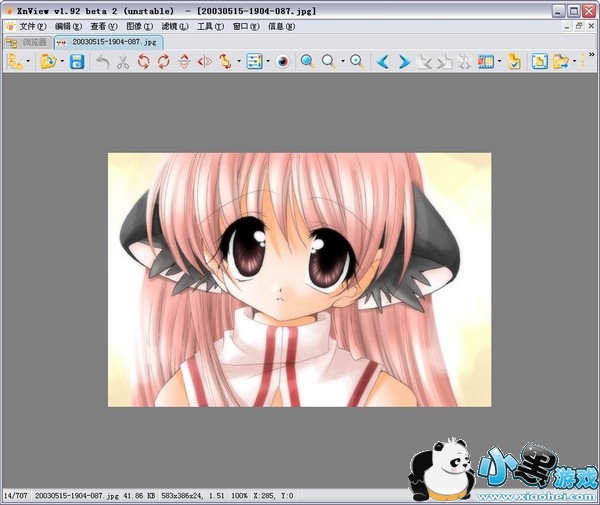This screenshot has width=600, height=505.
Task: Click the Undo arrow icon
Action: point(102,62)
